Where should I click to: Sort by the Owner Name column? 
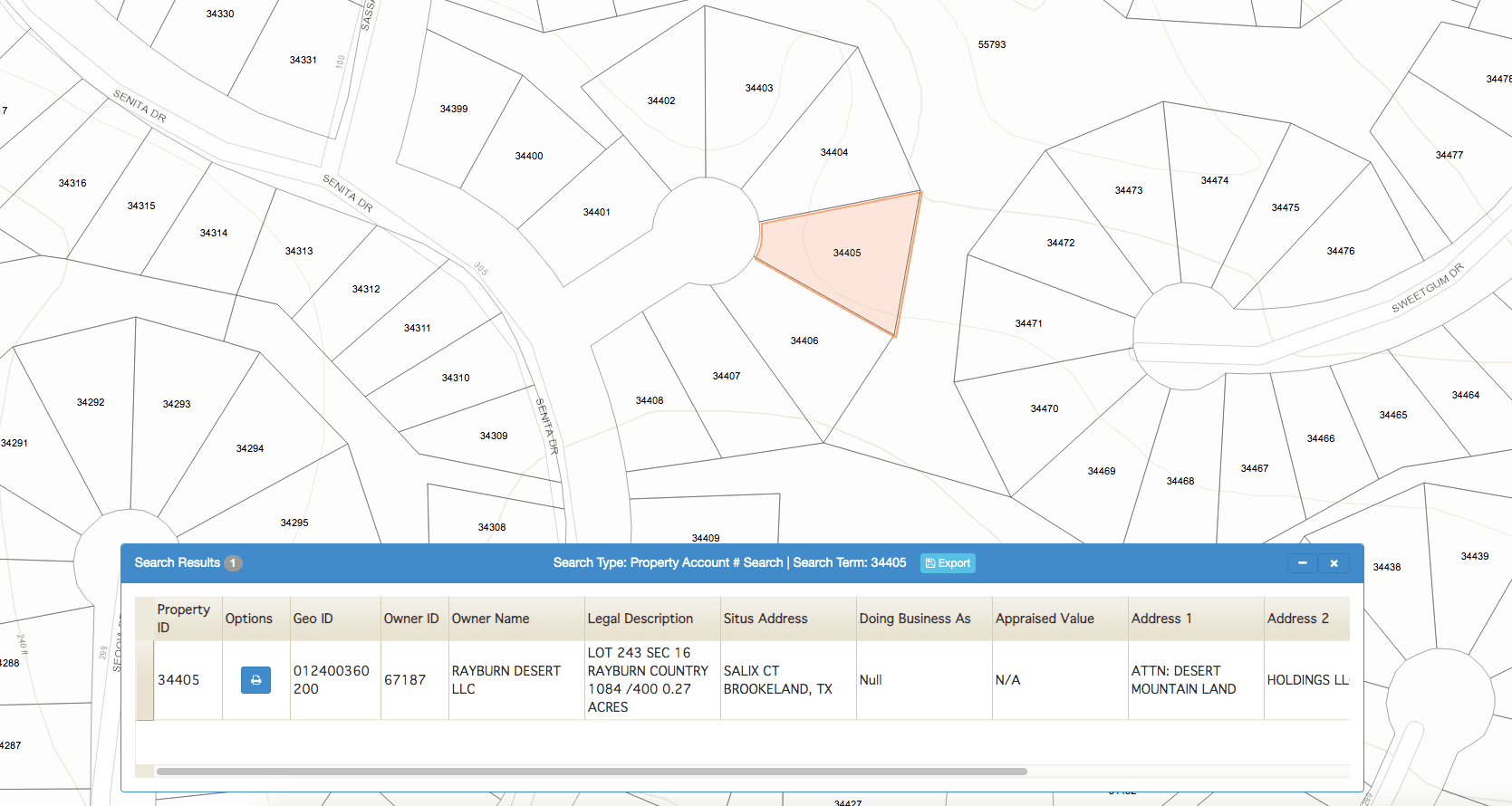[516, 619]
